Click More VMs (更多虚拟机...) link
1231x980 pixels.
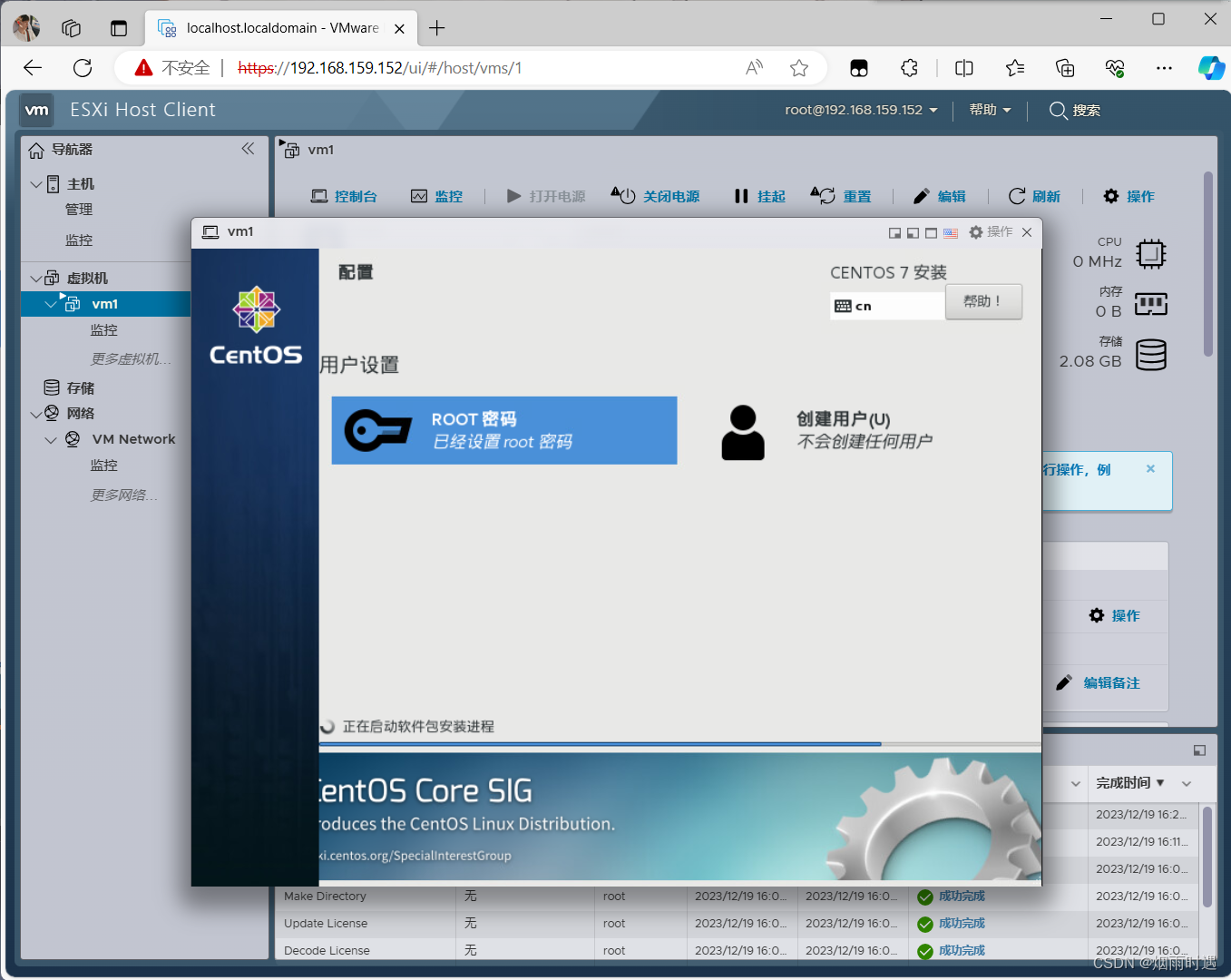(131, 359)
